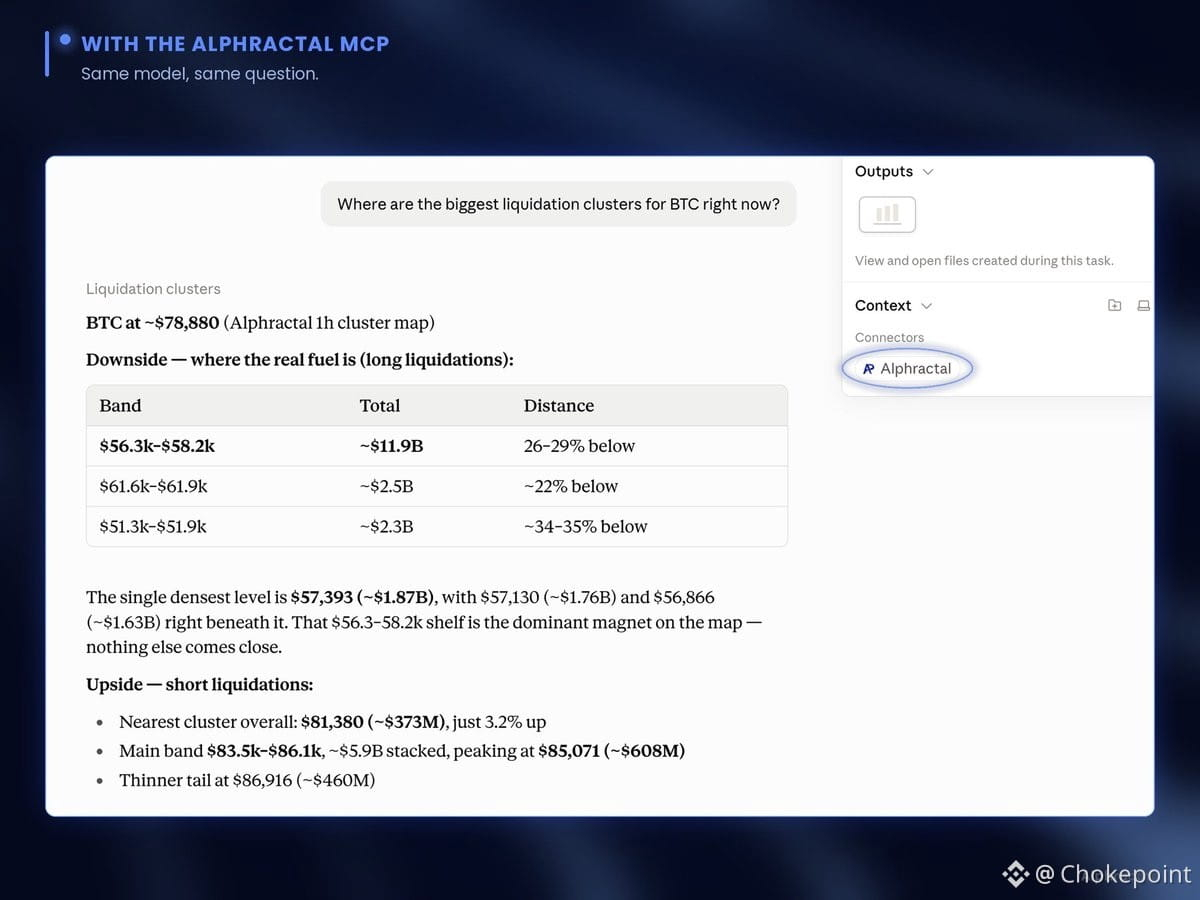Select the $61.6k–$61.9k band cell
1200x900 pixels.
[x=153, y=486]
